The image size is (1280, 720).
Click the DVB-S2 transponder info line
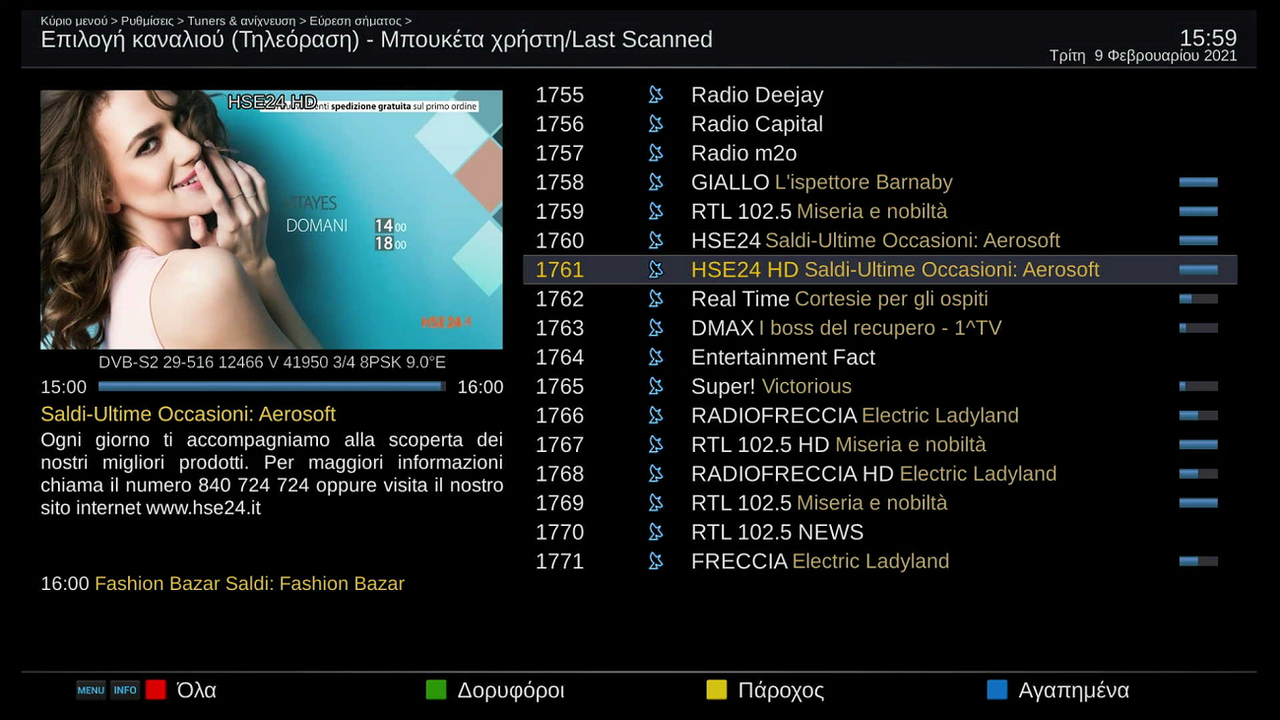(x=272, y=362)
